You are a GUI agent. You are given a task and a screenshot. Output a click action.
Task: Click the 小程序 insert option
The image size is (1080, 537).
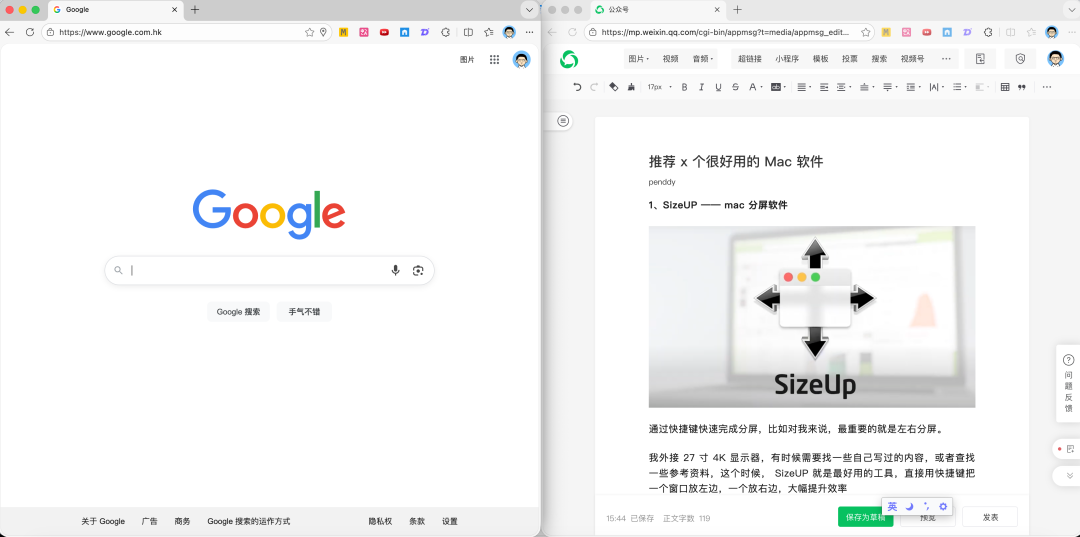pos(787,59)
